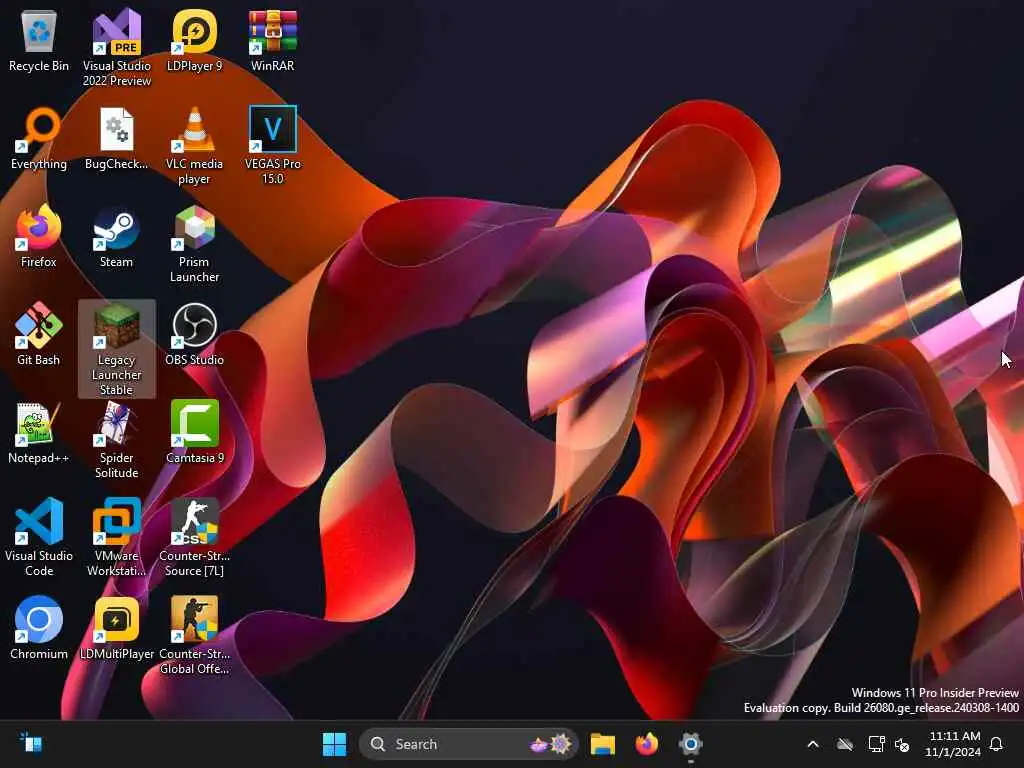The width and height of the screenshot is (1024, 768).
Task: Select the WinRAR desktop shortcut
Action: 272,41
